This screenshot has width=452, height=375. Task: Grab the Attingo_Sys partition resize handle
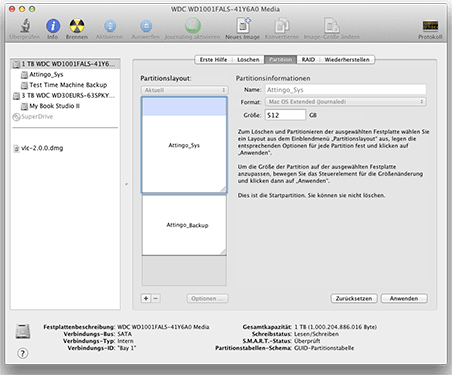pyautogui.click(x=223, y=189)
